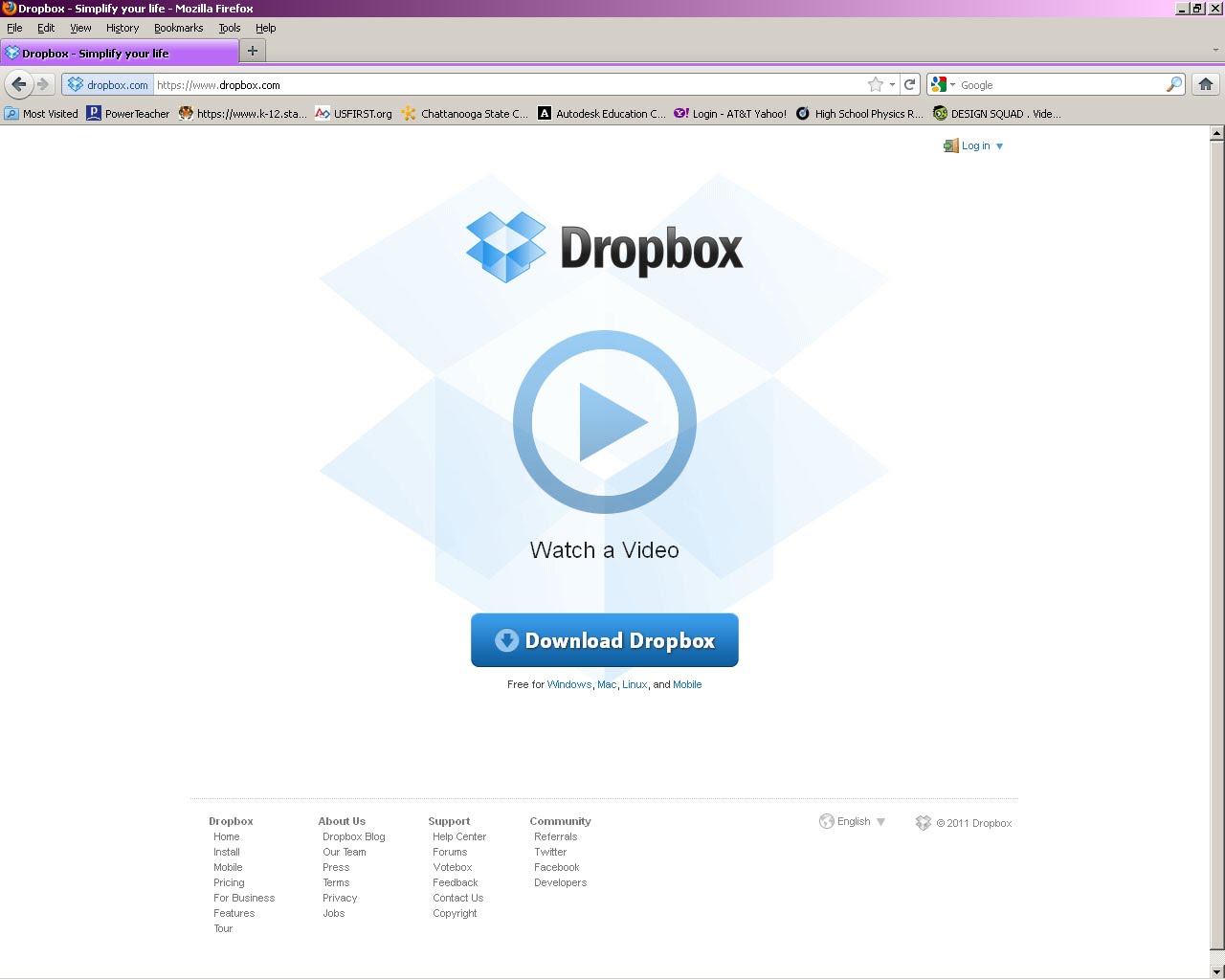Open the address bar history dropdown arrow
The height and width of the screenshot is (980, 1225).
point(892,84)
